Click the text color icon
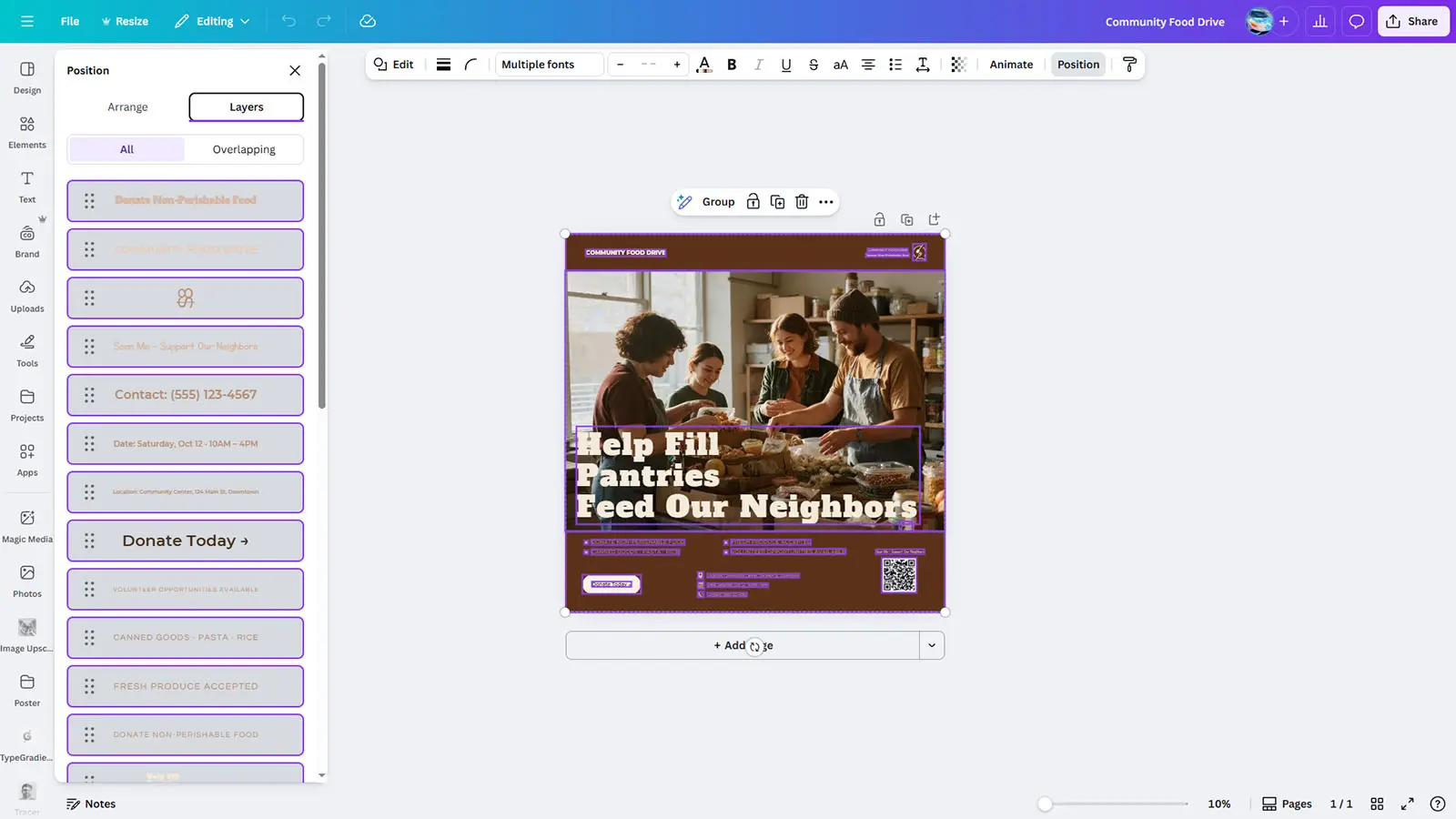 pyautogui.click(x=703, y=65)
